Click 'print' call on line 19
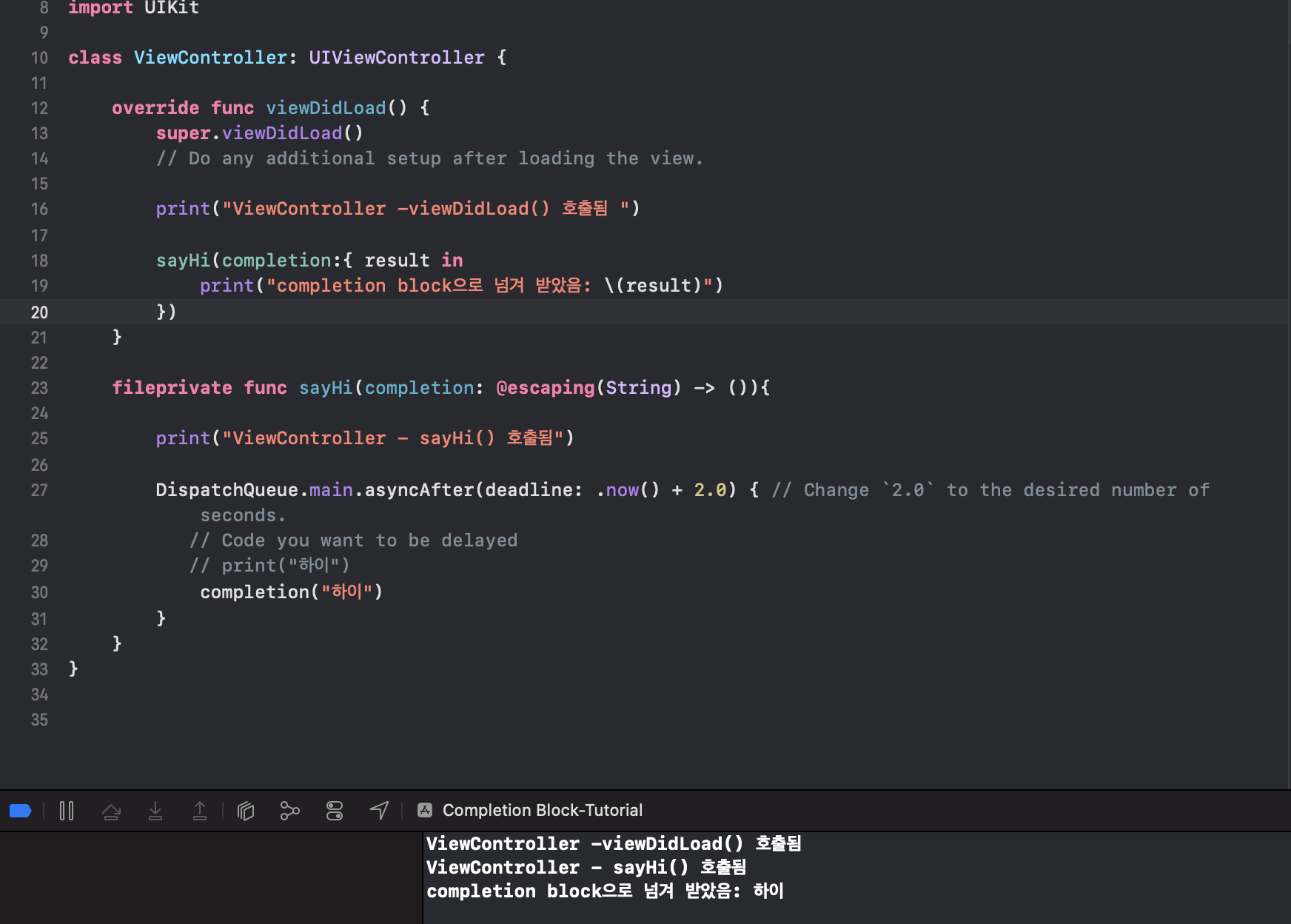 pos(227,286)
